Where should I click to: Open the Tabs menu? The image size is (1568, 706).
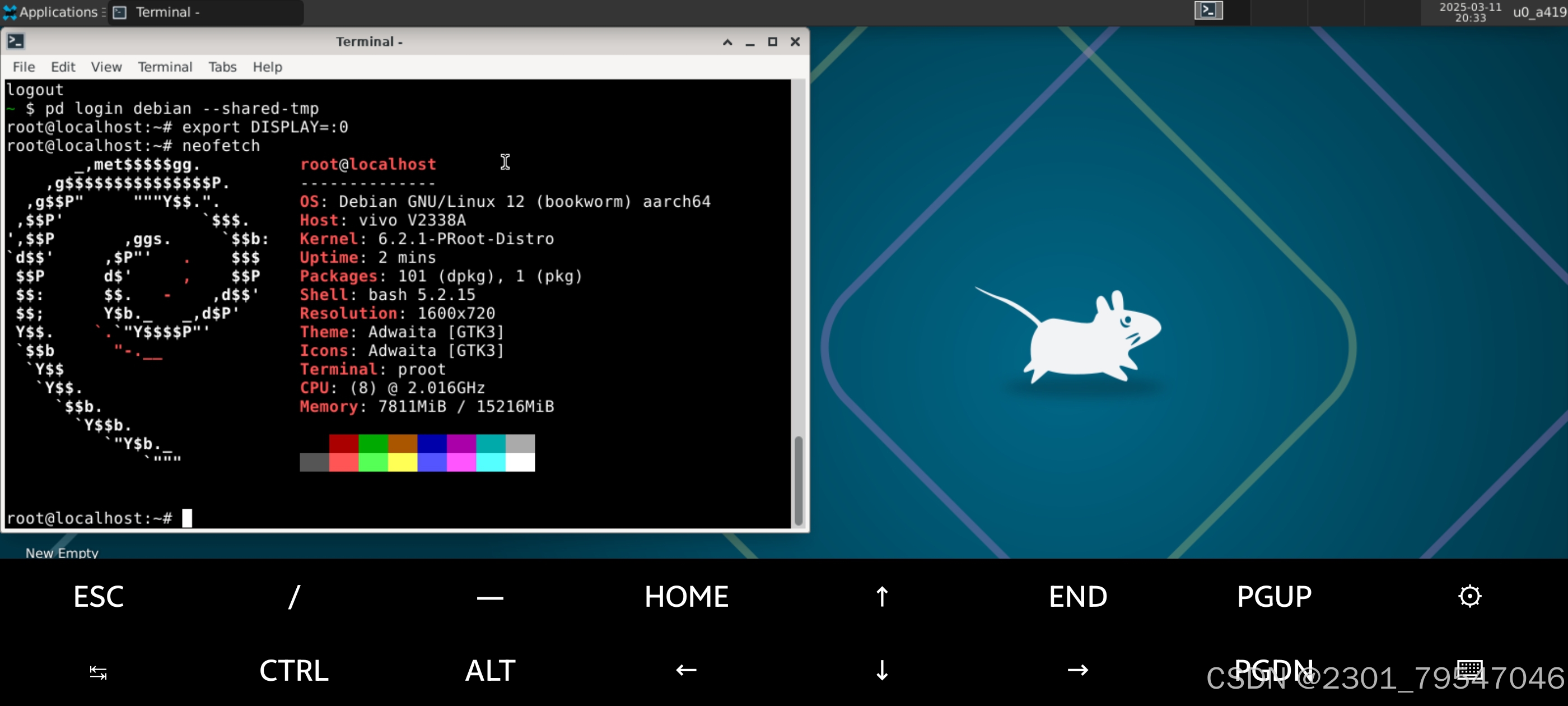tap(222, 67)
